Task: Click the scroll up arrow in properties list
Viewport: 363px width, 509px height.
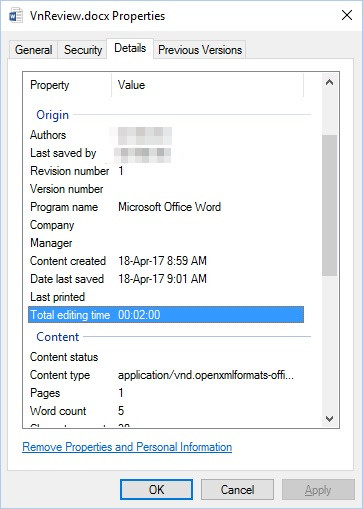Action: click(329, 82)
